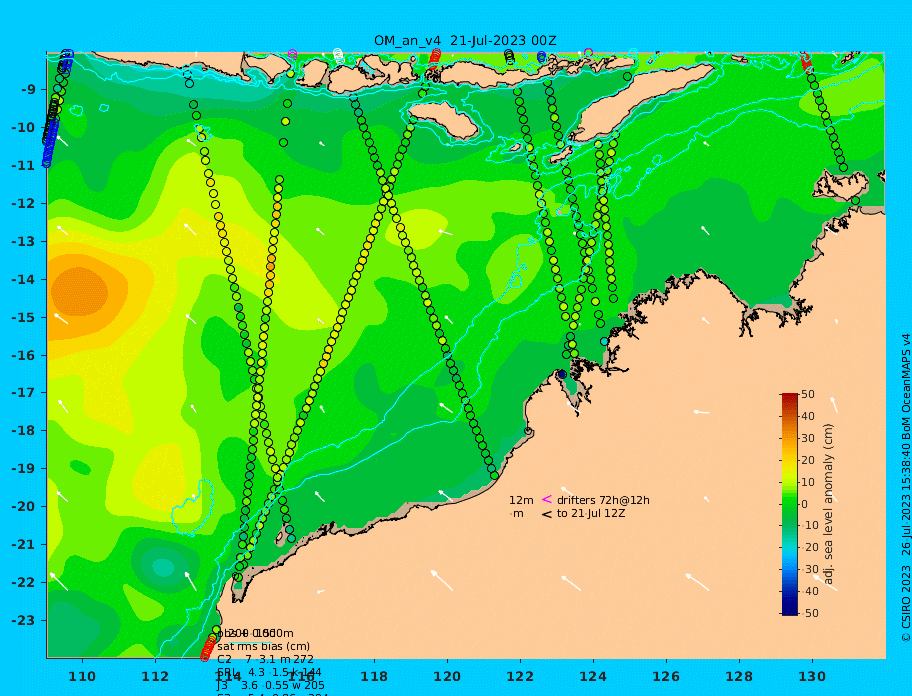Click the latitude axis label '-9'

[x=28, y=90]
